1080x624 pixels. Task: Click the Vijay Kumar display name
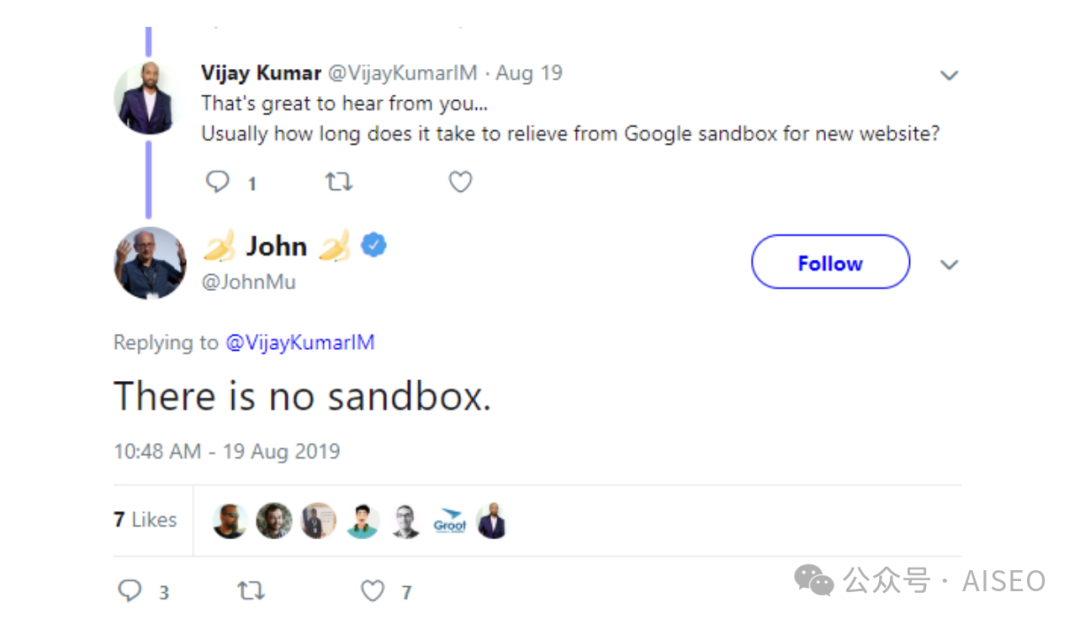260,73
